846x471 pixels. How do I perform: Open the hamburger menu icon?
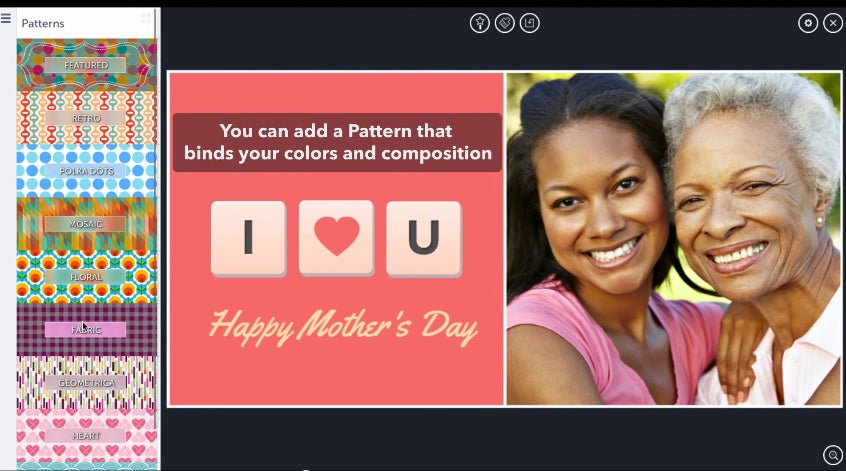click(6, 18)
